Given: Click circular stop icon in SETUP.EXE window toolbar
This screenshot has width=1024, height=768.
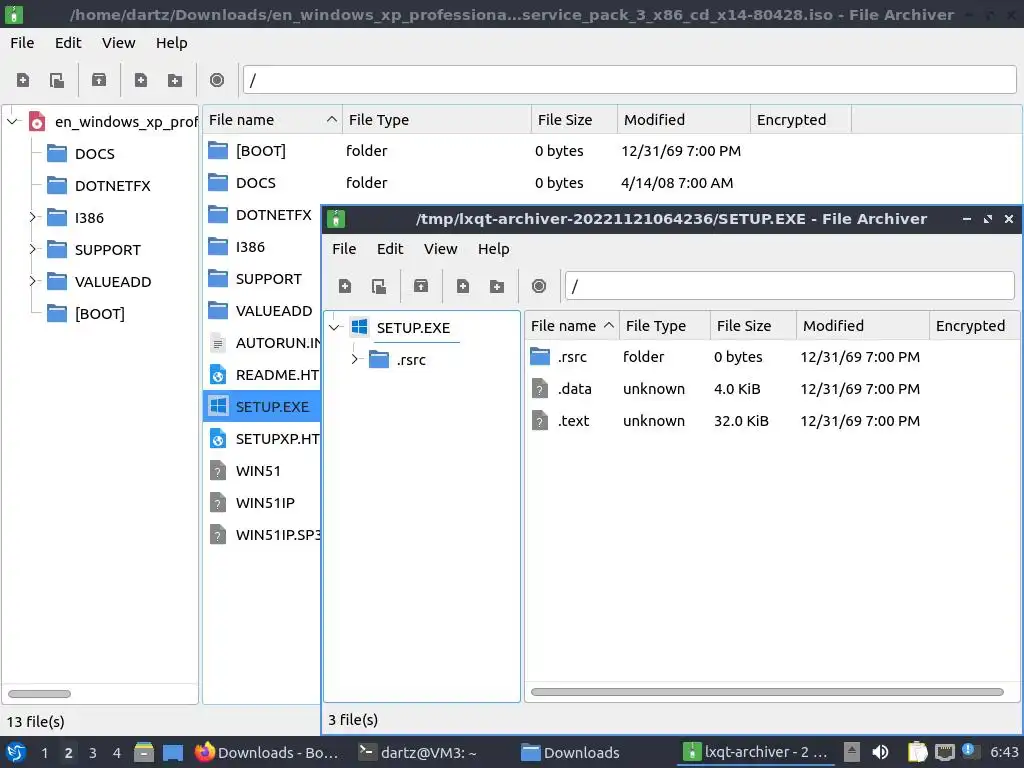Looking at the screenshot, I should (x=539, y=286).
